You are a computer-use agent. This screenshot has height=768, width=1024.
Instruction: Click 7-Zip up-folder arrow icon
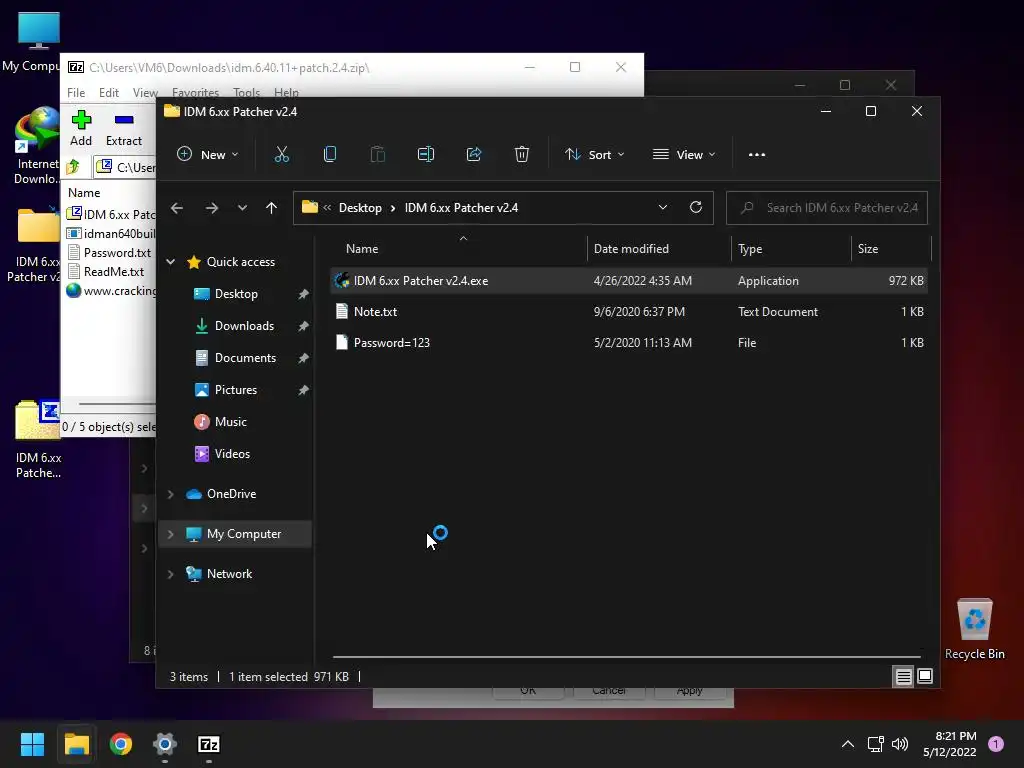coord(73,167)
